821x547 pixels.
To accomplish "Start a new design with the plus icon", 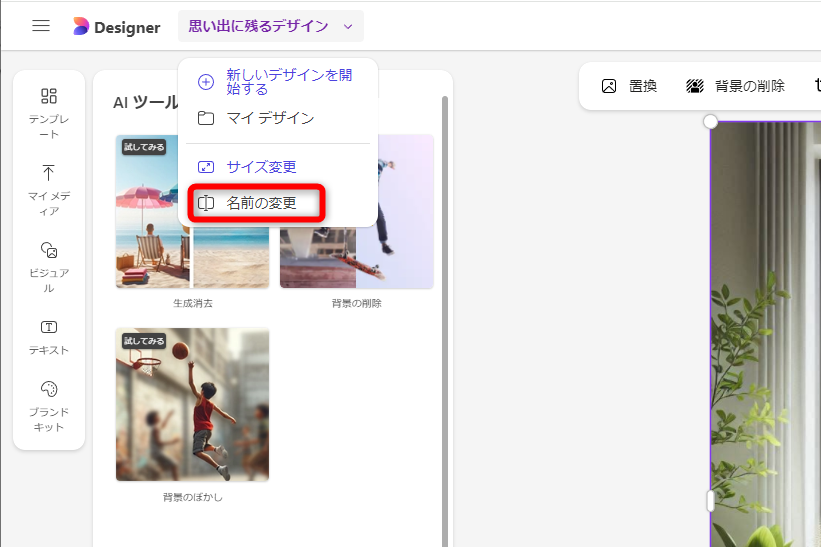I will [x=206, y=82].
